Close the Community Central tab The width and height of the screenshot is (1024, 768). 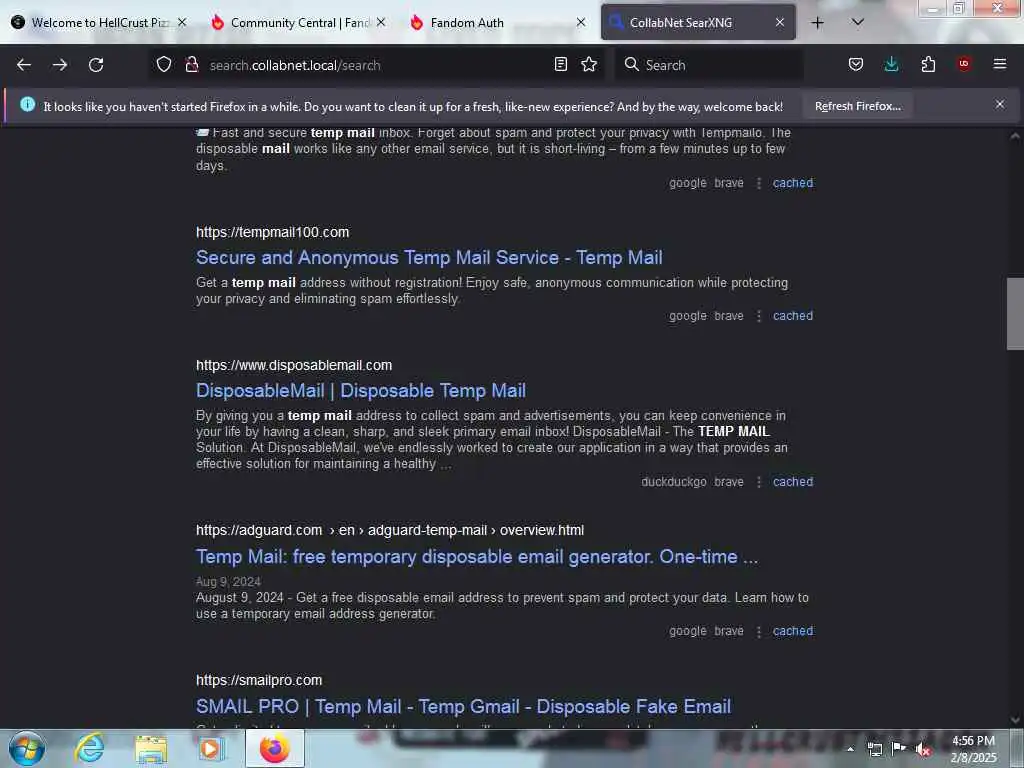[x=381, y=22]
